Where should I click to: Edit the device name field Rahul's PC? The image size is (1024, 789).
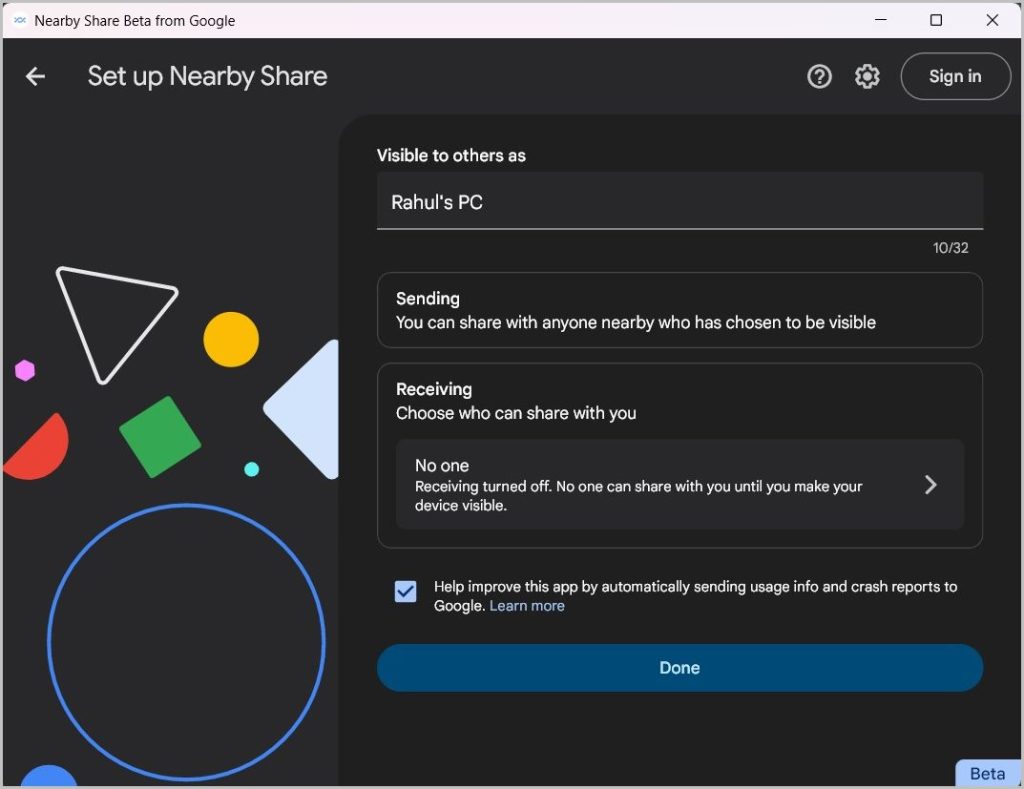point(679,201)
